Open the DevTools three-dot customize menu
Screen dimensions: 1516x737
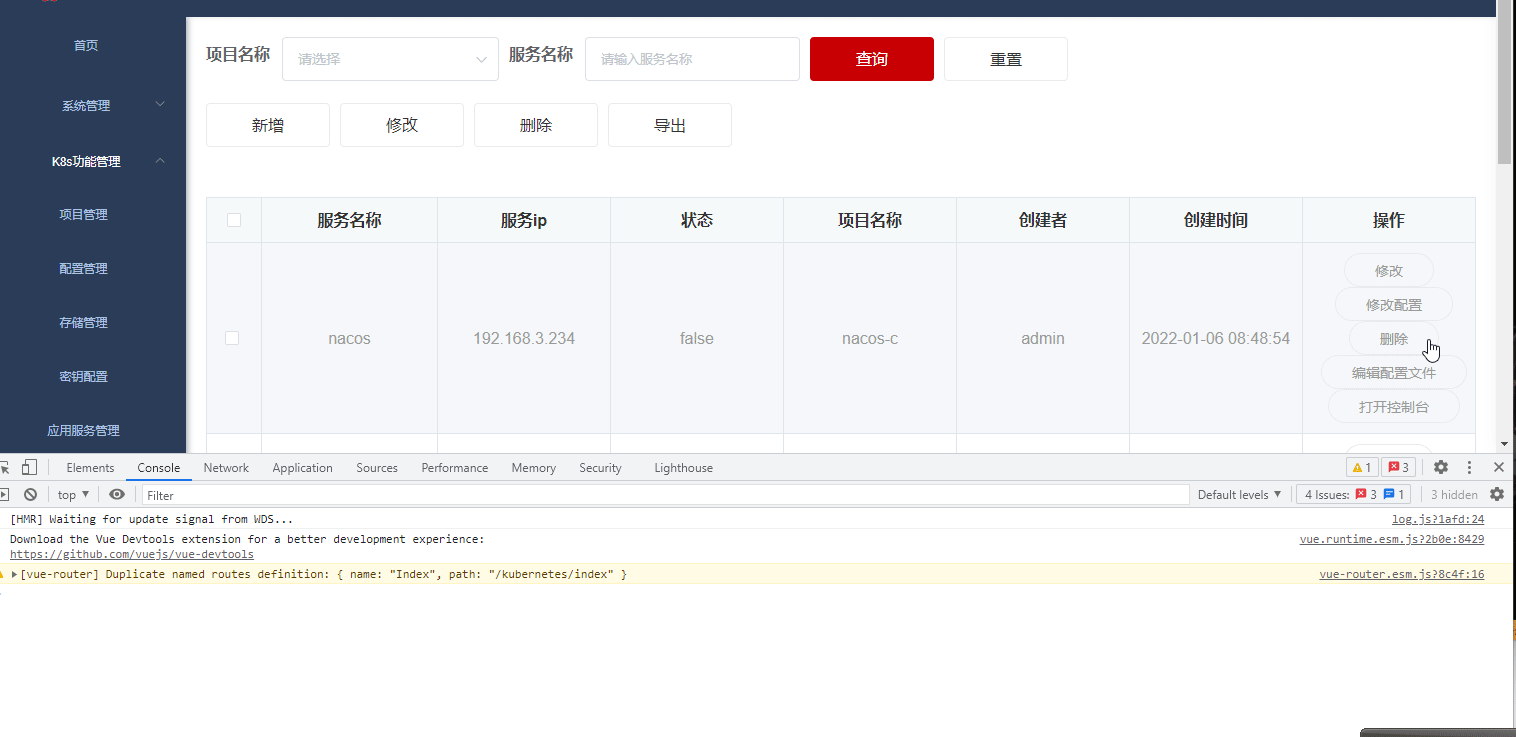(x=1470, y=467)
